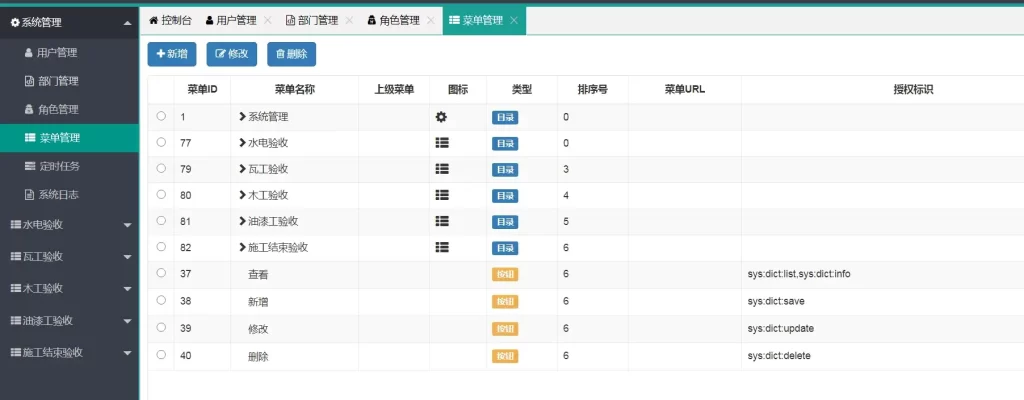Click the 部门管理 sidebar file icon
The width and height of the screenshot is (1024, 400).
(x=28, y=81)
